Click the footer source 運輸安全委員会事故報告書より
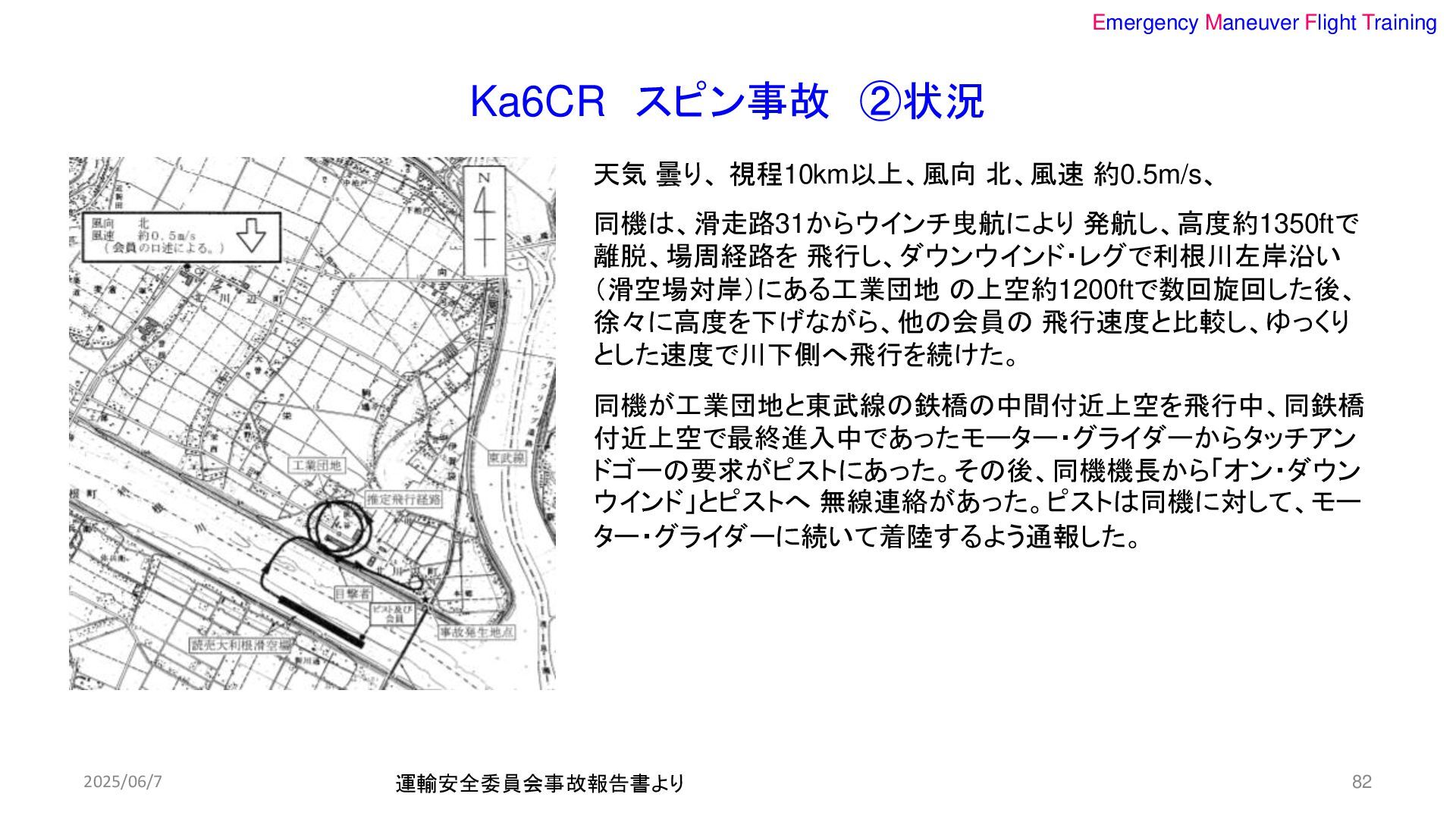 (x=539, y=783)
